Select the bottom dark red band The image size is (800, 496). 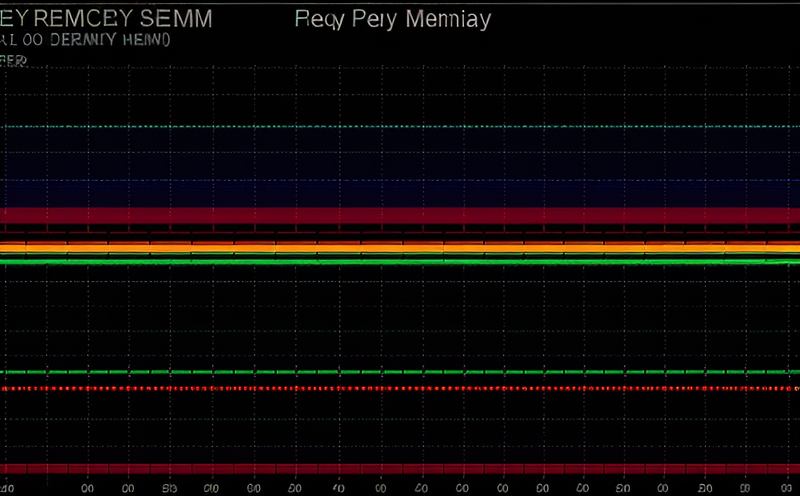pyautogui.click(x=400, y=469)
